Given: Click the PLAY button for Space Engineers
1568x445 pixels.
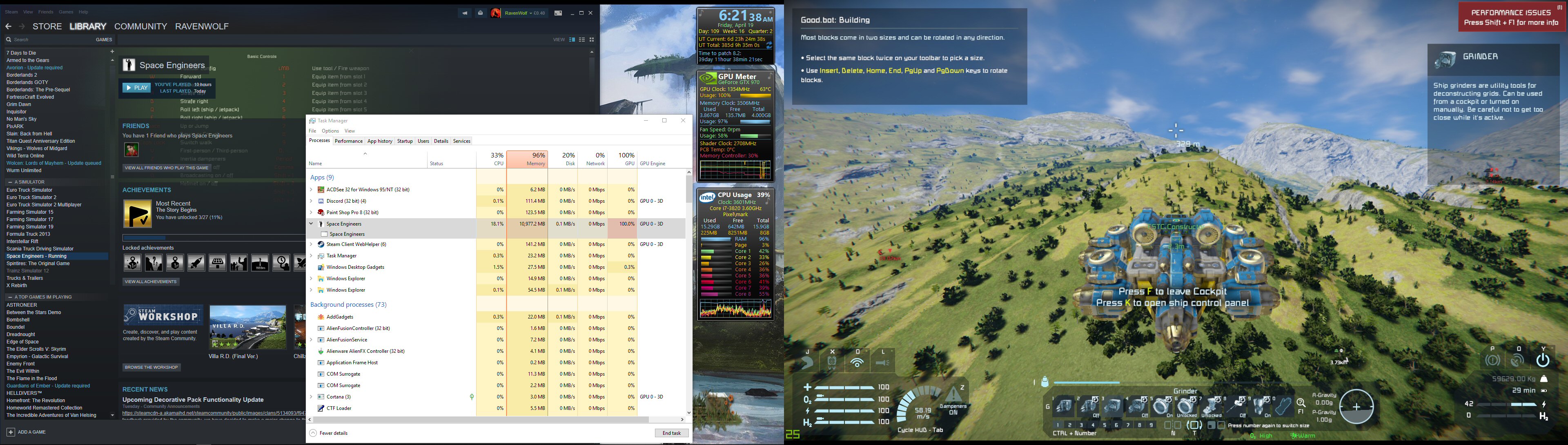Looking at the screenshot, I should pos(136,88).
